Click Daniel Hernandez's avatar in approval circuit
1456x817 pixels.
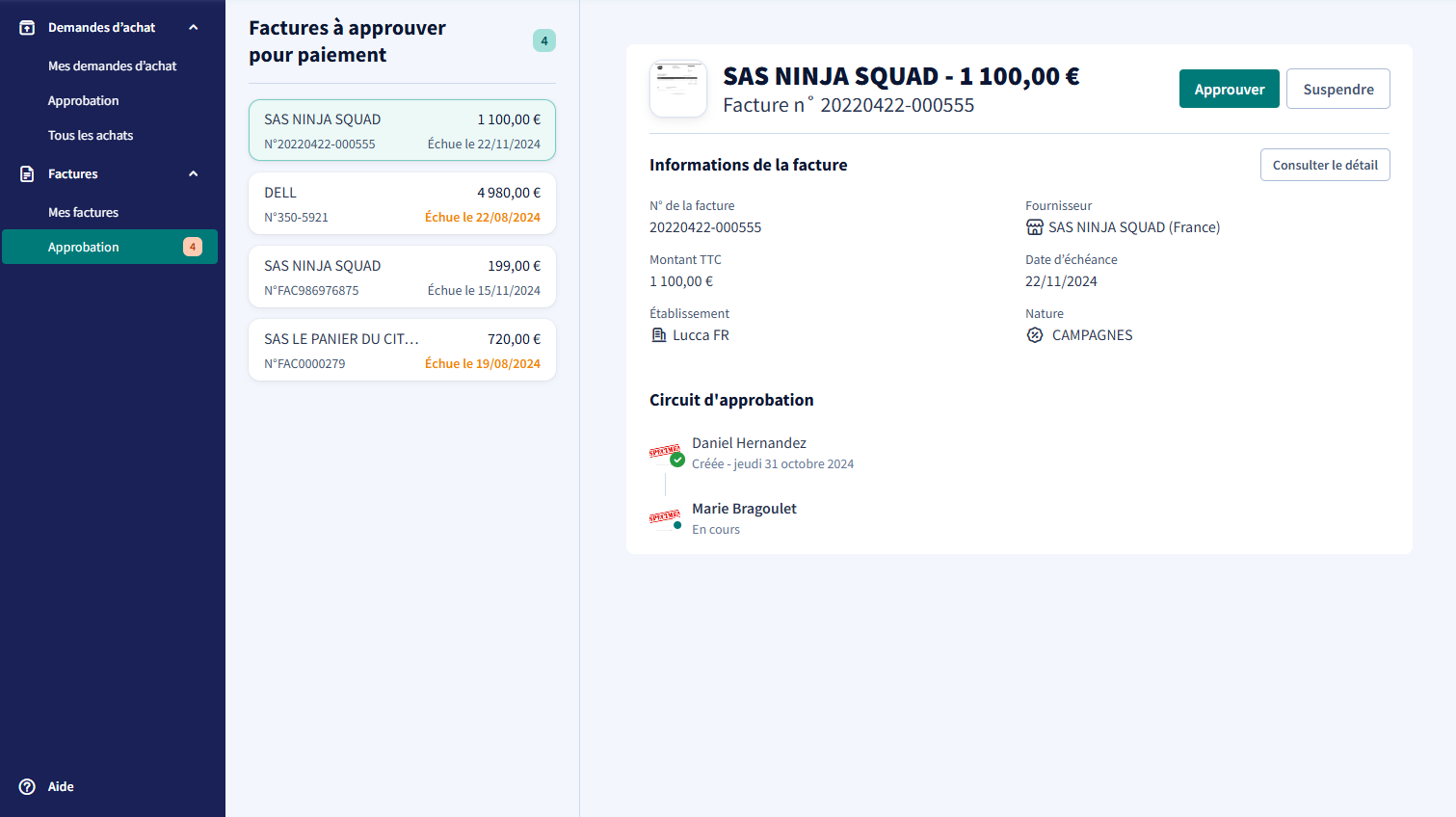665,452
